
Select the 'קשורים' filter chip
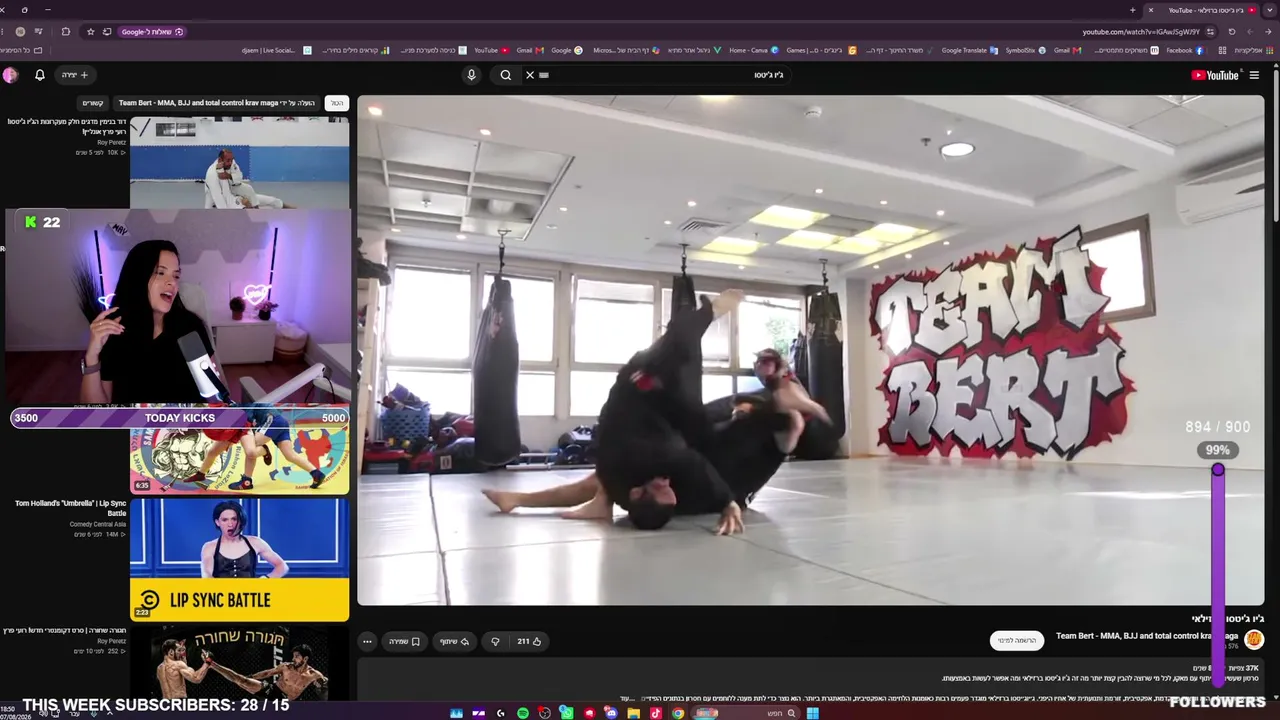pyautogui.click(x=93, y=103)
